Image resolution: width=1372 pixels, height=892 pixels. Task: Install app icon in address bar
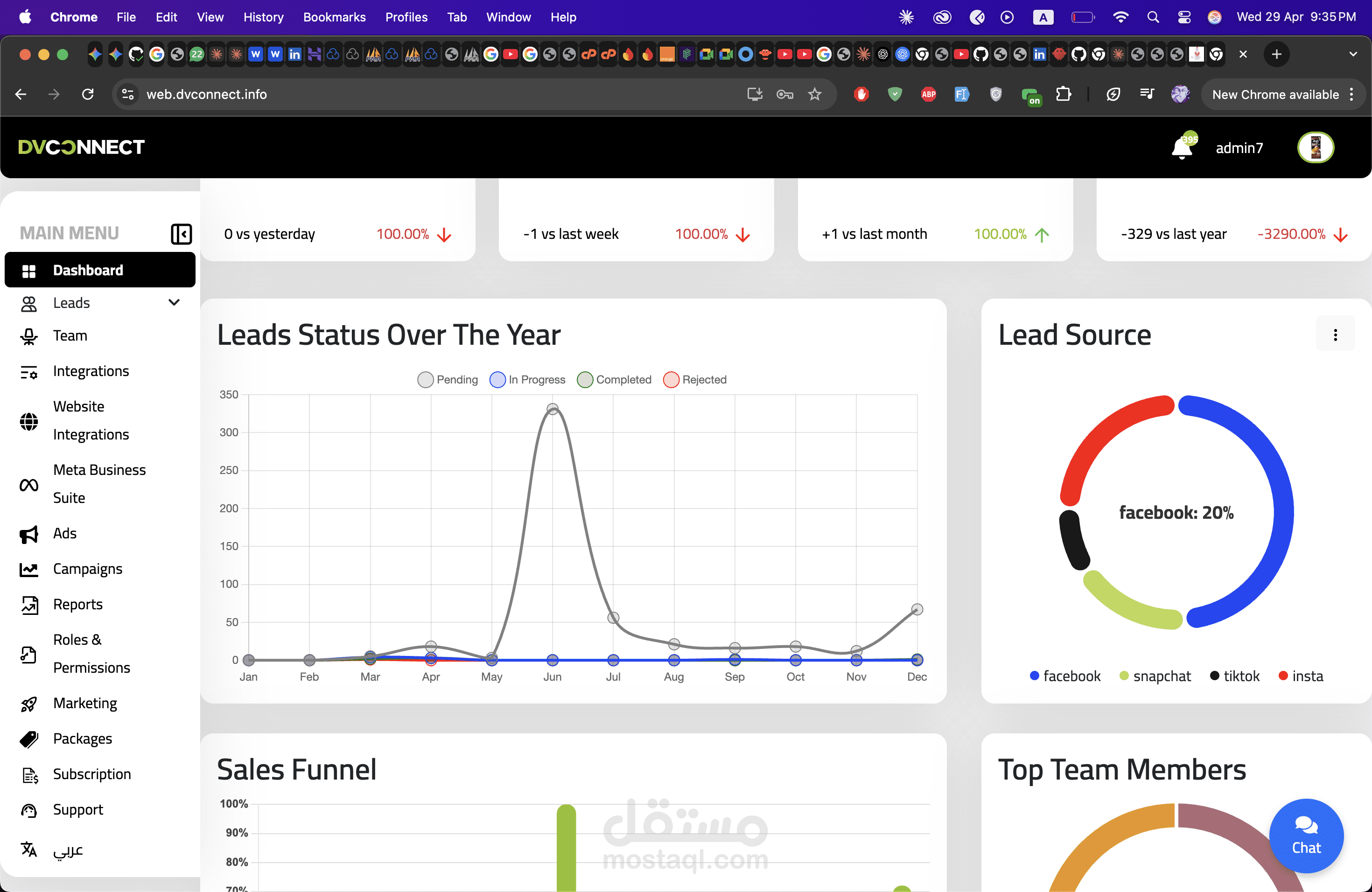pyautogui.click(x=755, y=94)
